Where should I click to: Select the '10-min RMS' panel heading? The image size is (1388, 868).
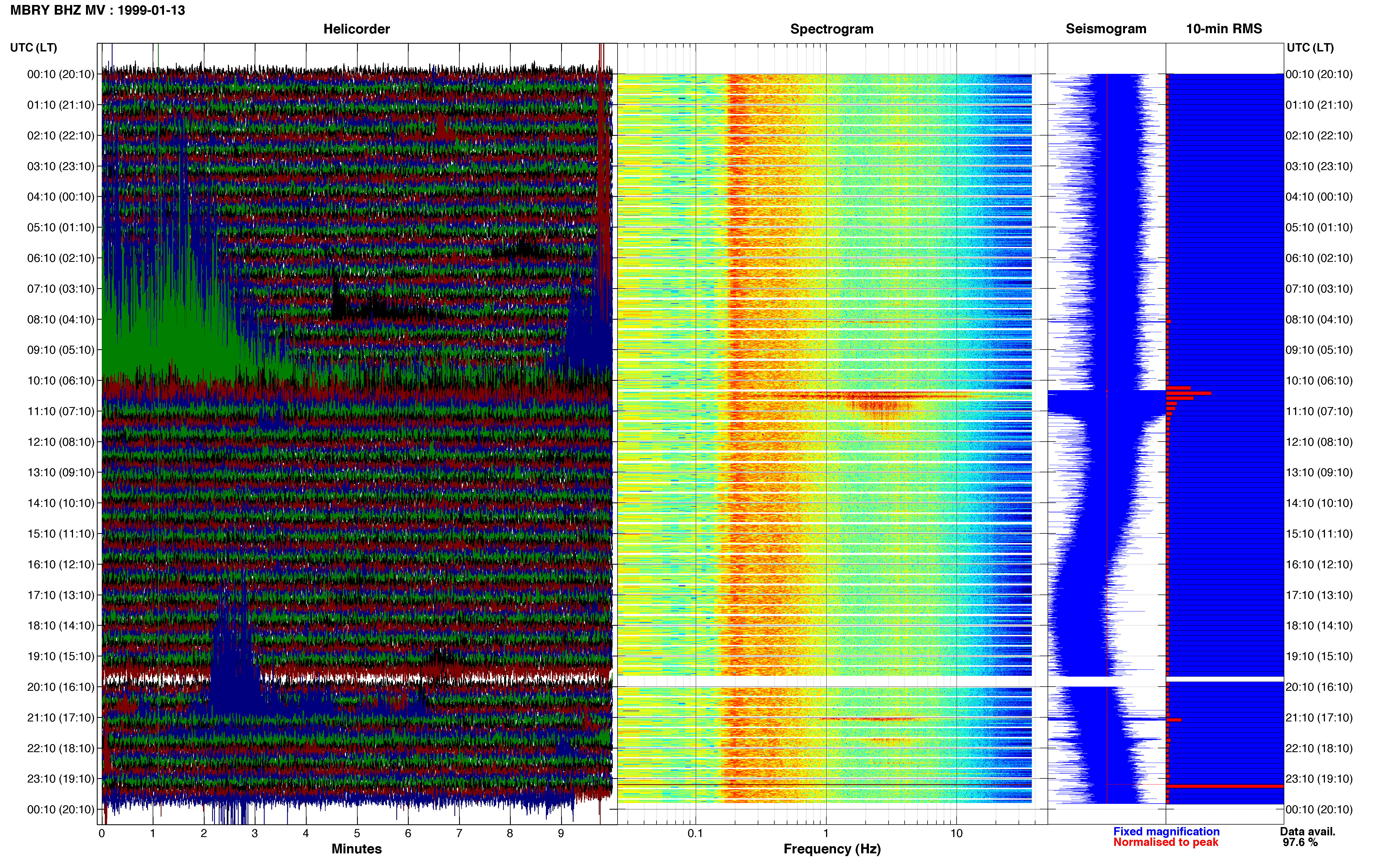1224,29
